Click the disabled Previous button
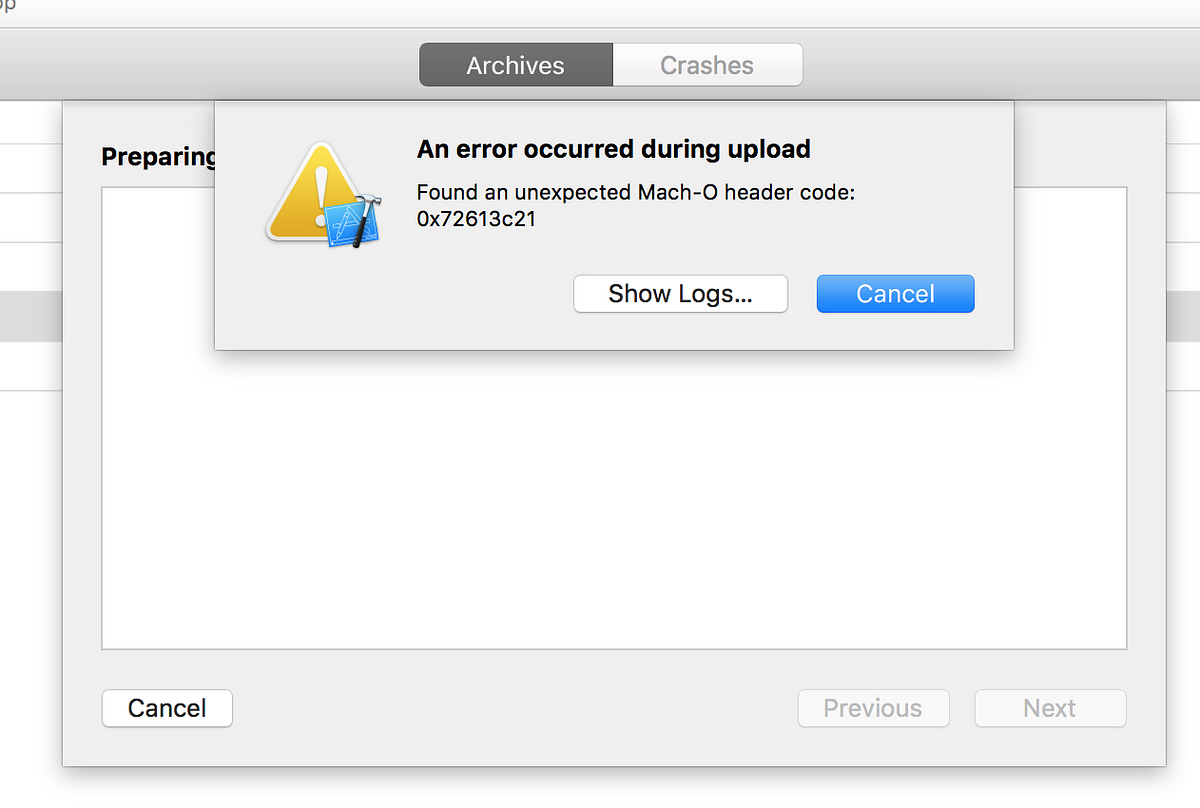Image resolution: width=1200 pixels, height=808 pixels. (873, 708)
